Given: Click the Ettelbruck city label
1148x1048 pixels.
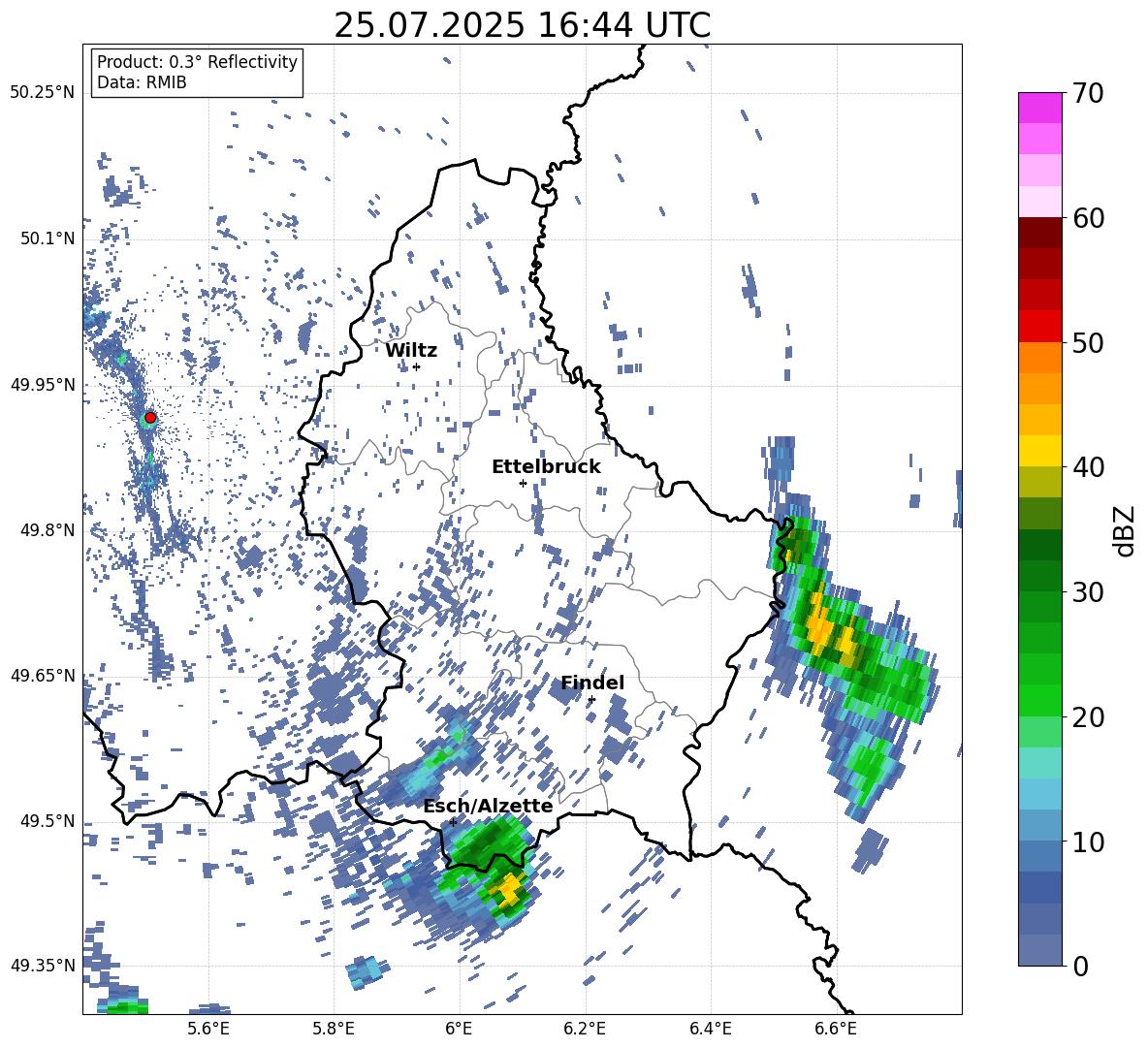Looking at the screenshot, I should (x=546, y=467).
